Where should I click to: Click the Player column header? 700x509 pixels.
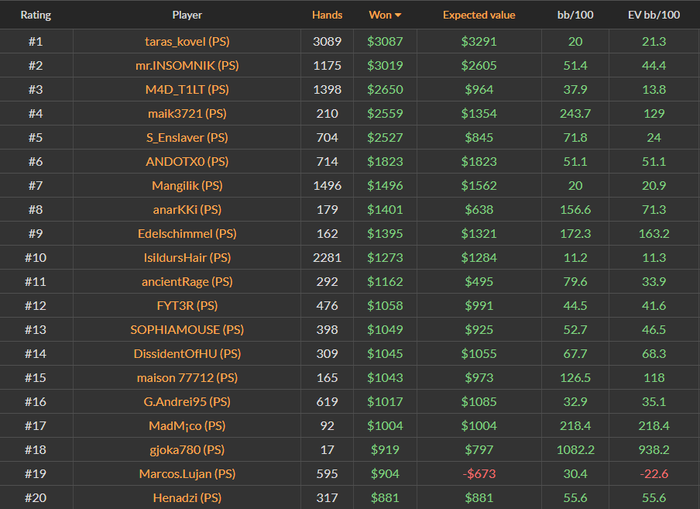click(186, 16)
